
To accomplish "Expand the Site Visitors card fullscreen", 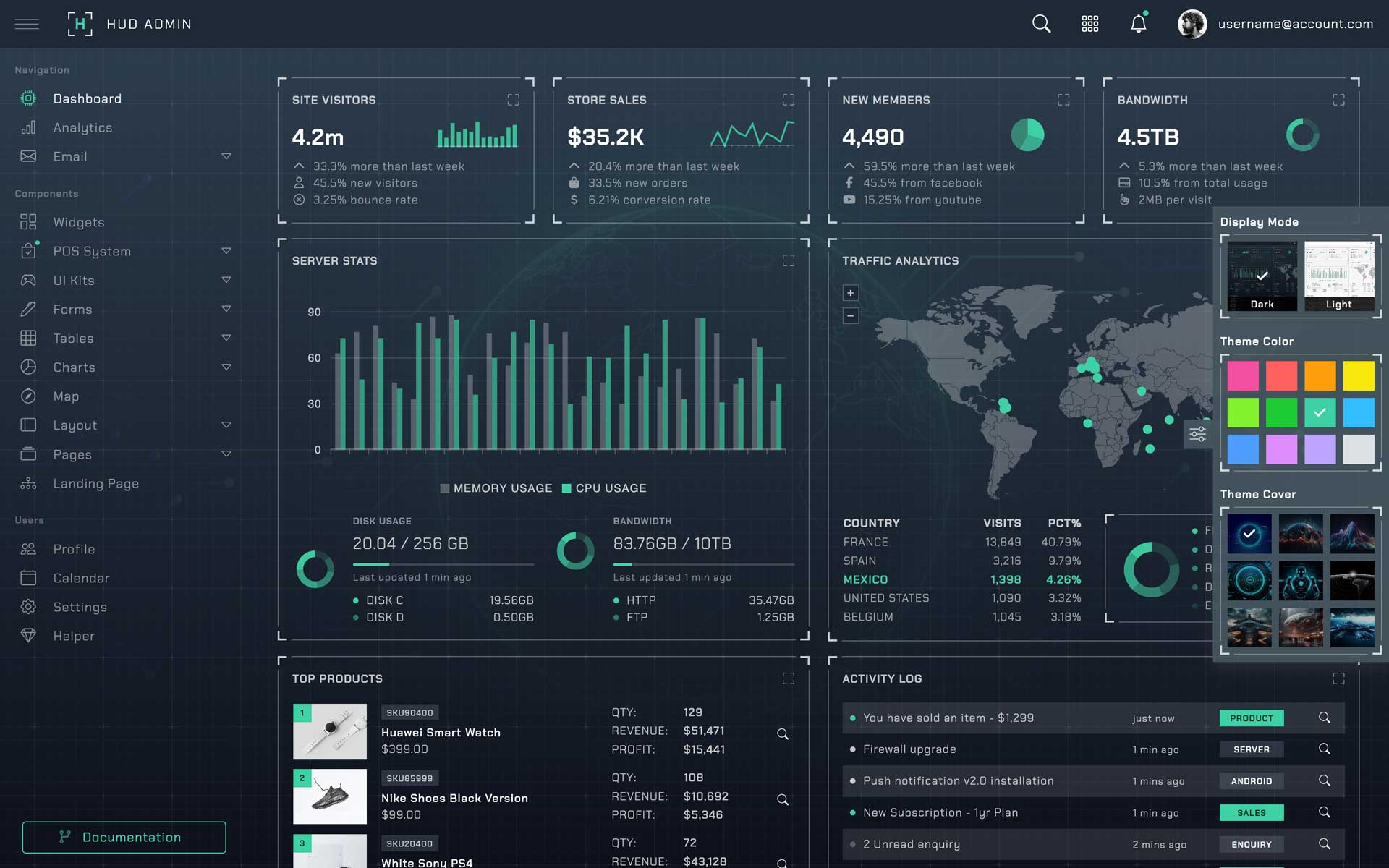I will point(513,100).
